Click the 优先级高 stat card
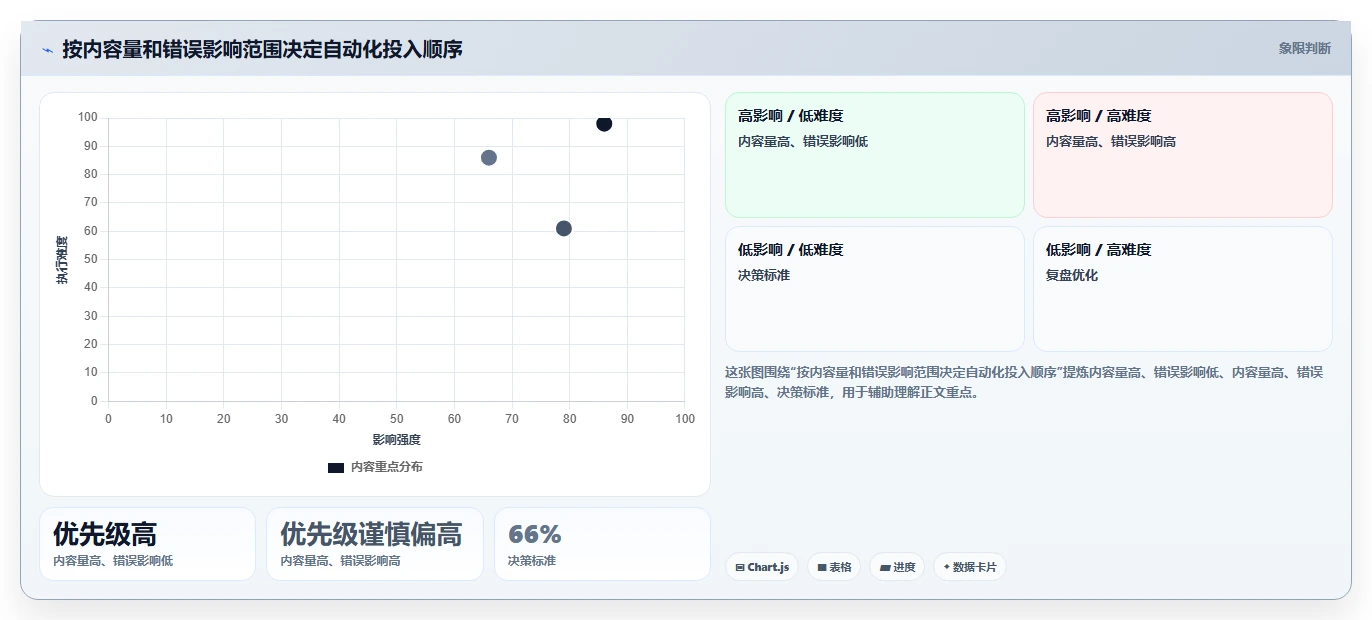 point(147,544)
